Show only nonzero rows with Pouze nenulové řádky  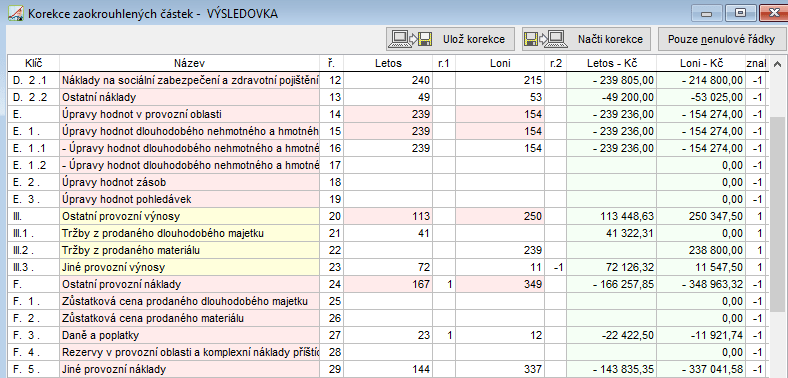(721, 39)
